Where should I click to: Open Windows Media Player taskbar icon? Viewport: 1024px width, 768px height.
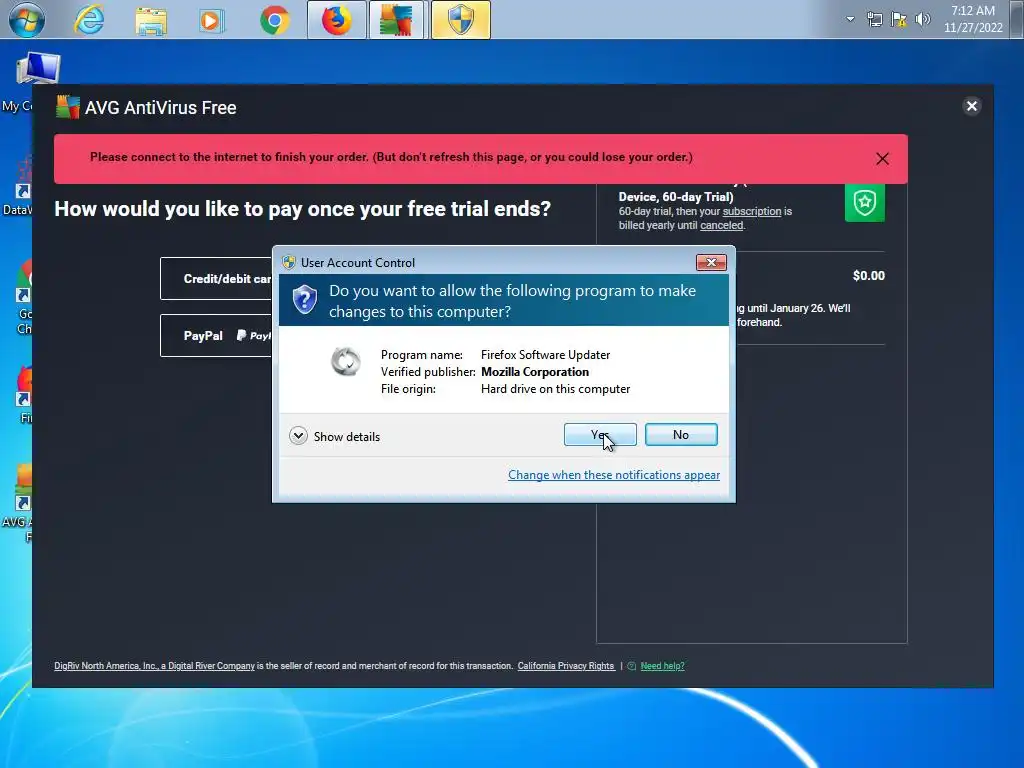point(211,20)
